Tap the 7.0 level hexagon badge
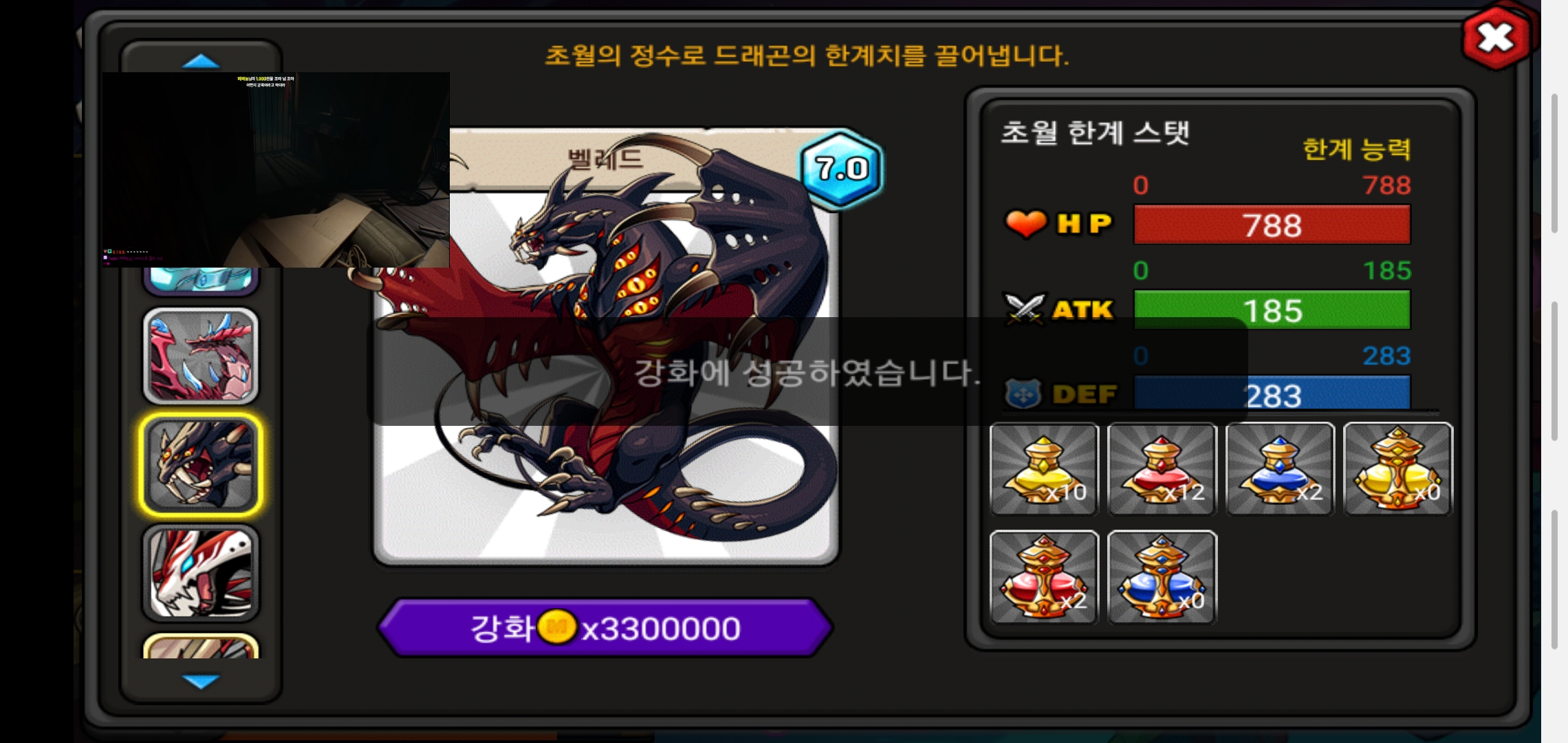This screenshot has height=743, width=1568. tap(842, 169)
